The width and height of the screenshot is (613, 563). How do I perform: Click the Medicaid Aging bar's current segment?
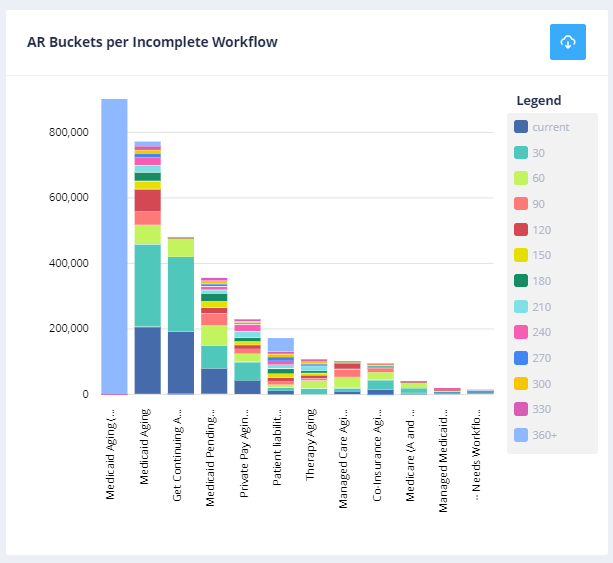[148, 360]
